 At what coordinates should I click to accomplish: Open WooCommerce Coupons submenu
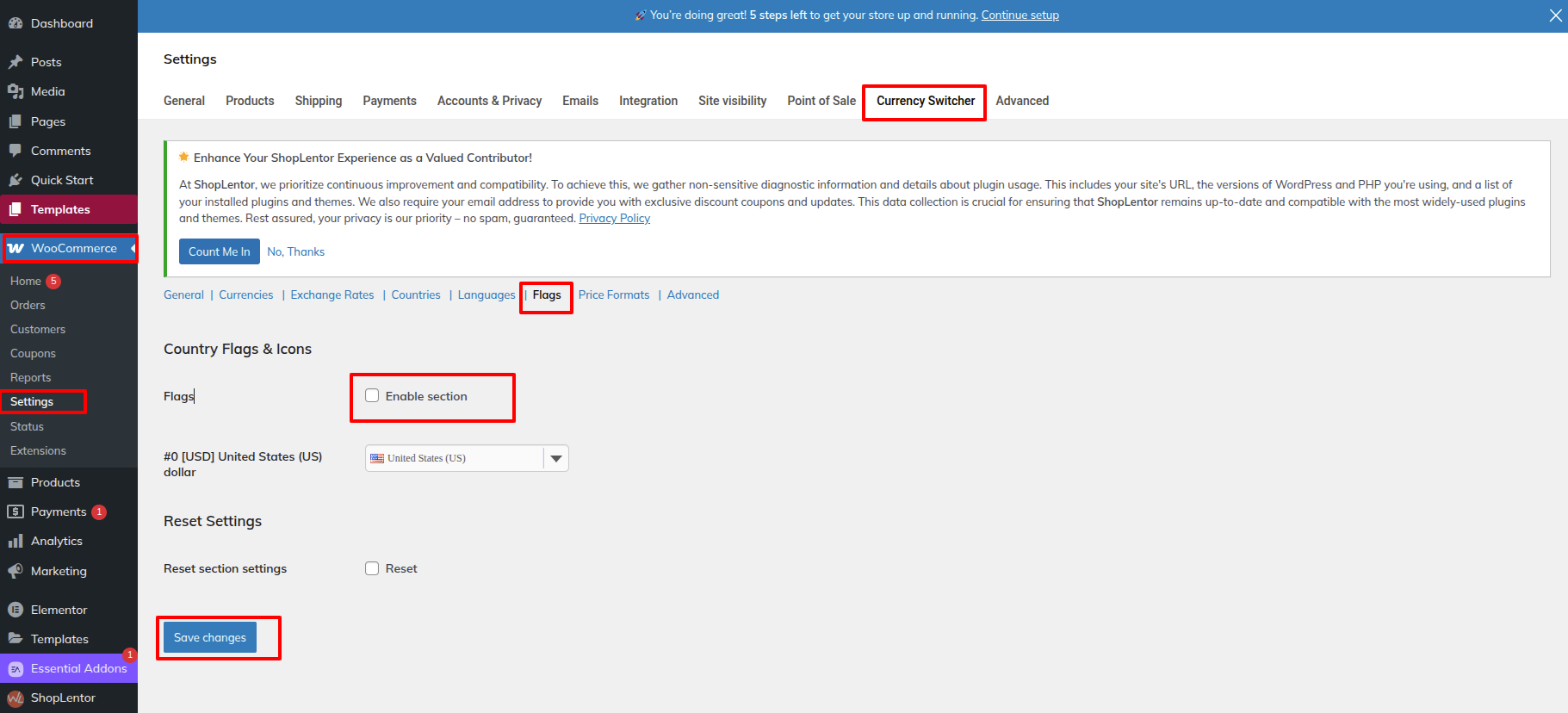tap(33, 353)
